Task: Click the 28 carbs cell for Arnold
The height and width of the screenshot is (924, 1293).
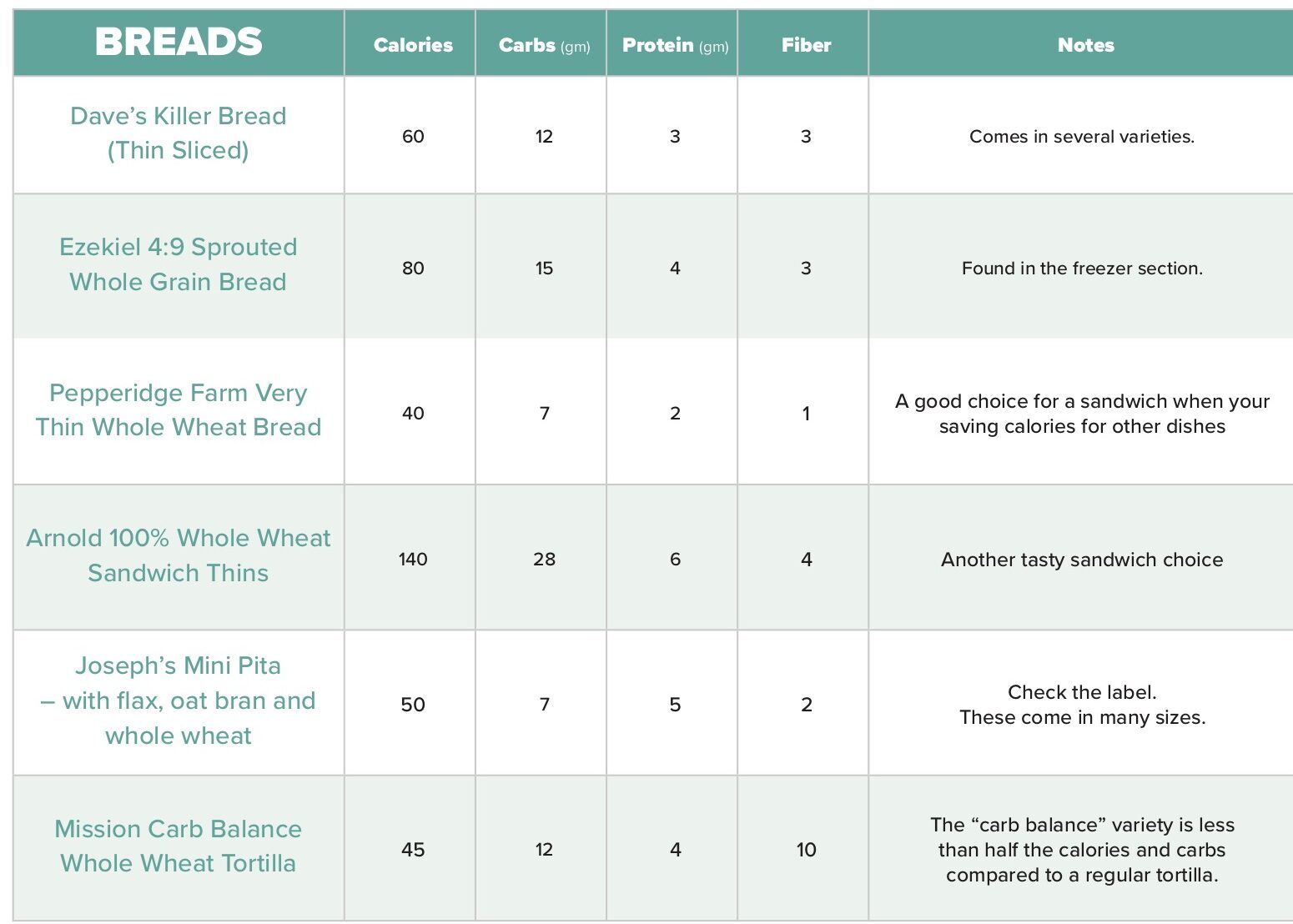Action: pyautogui.click(x=544, y=560)
